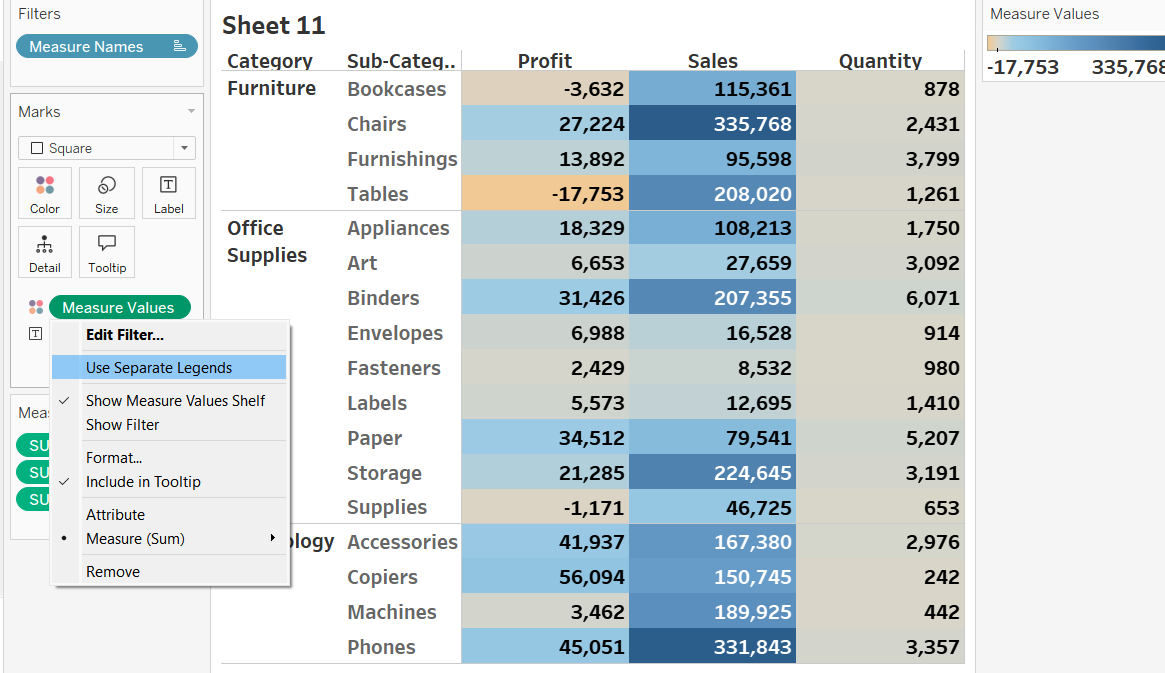This screenshot has width=1165, height=673.
Task: Toggle Include in Tooltip option
Action: click(143, 482)
